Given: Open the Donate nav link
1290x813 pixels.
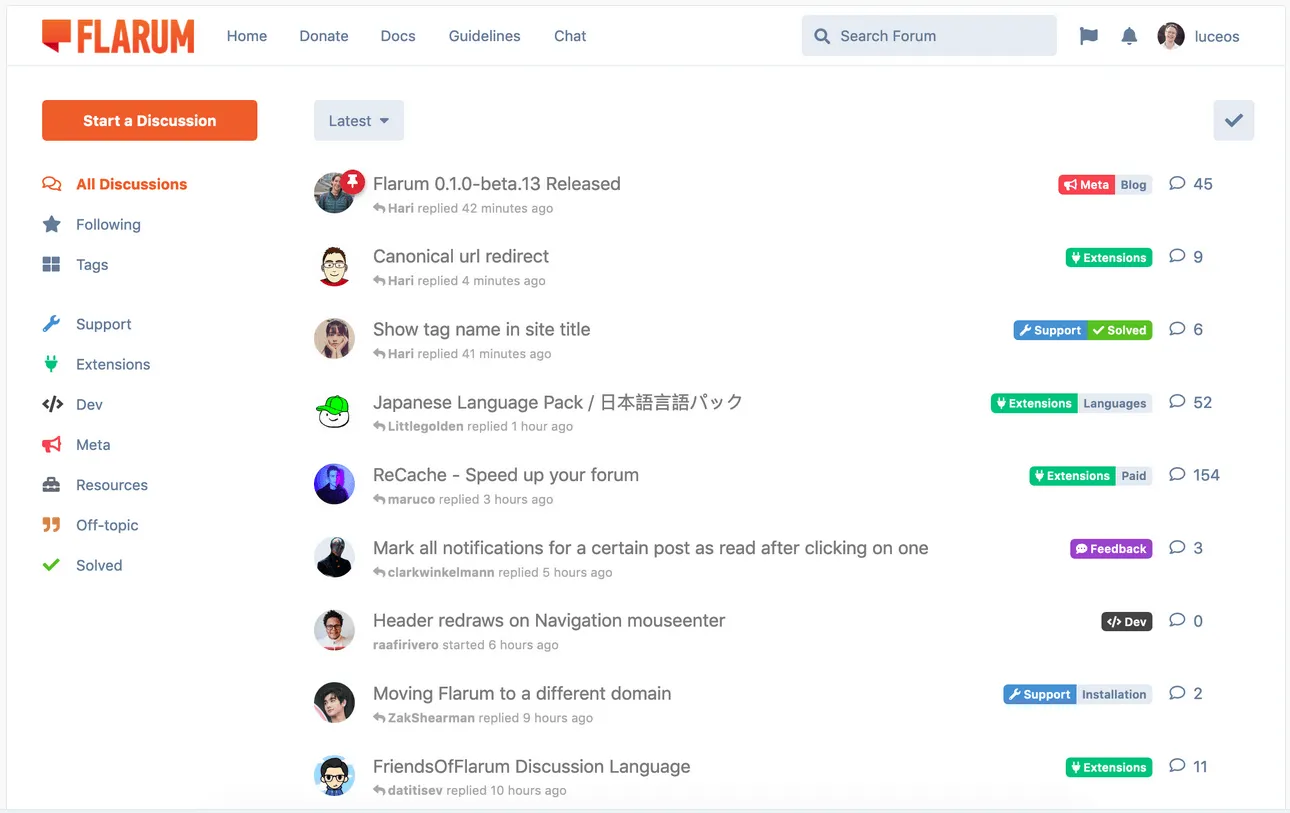Looking at the screenshot, I should pyautogui.click(x=324, y=36).
